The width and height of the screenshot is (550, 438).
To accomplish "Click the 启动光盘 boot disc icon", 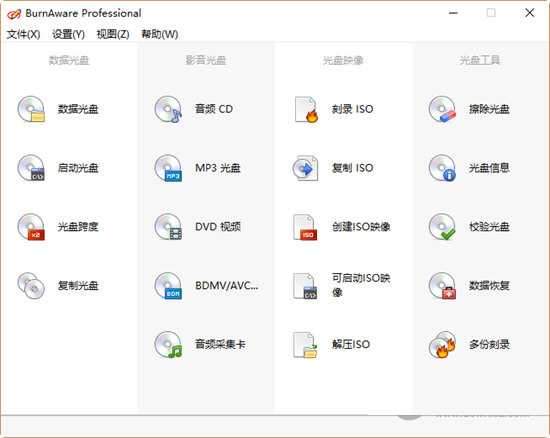I will tap(31, 168).
